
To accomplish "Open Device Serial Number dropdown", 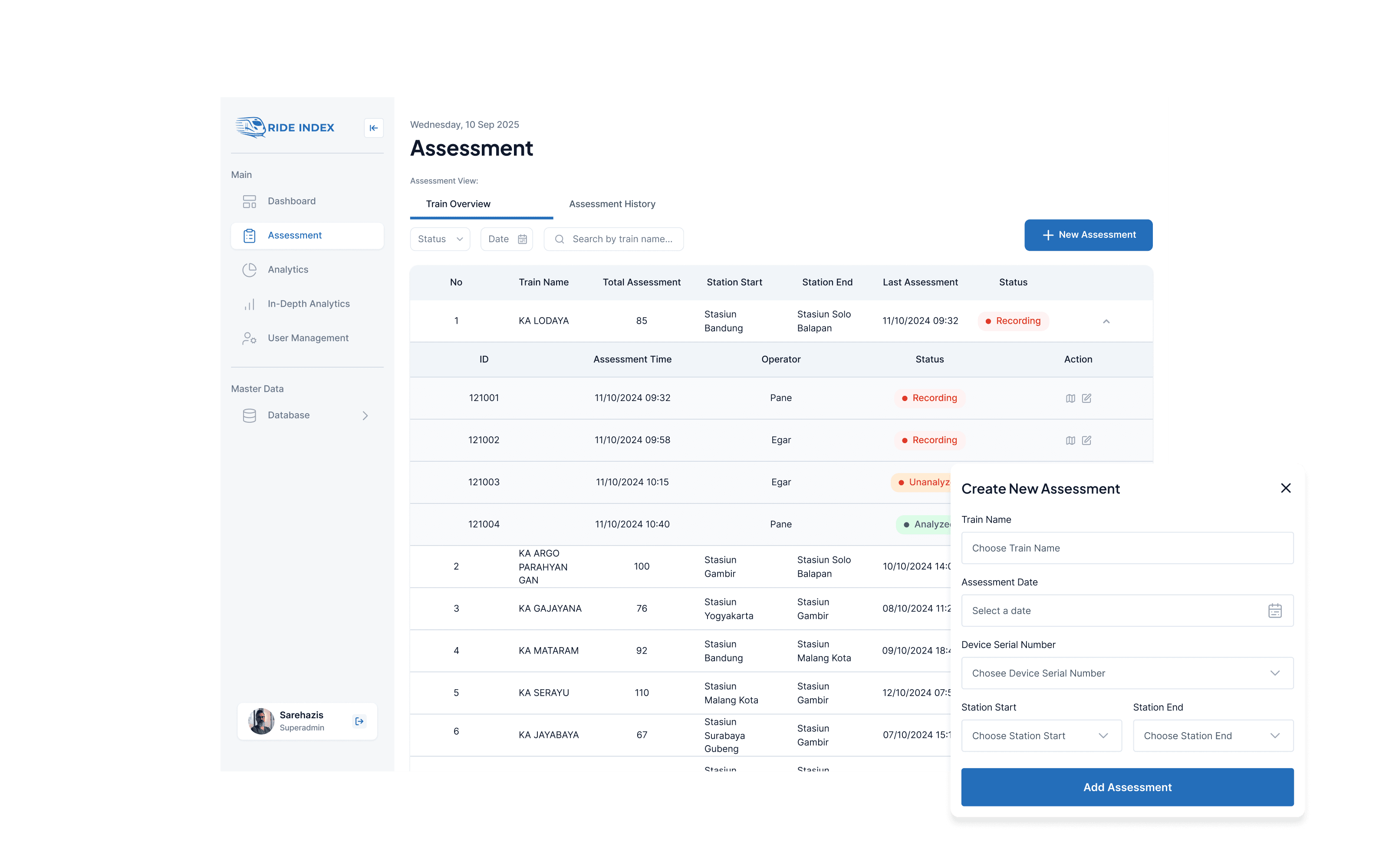I will [x=1127, y=674].
